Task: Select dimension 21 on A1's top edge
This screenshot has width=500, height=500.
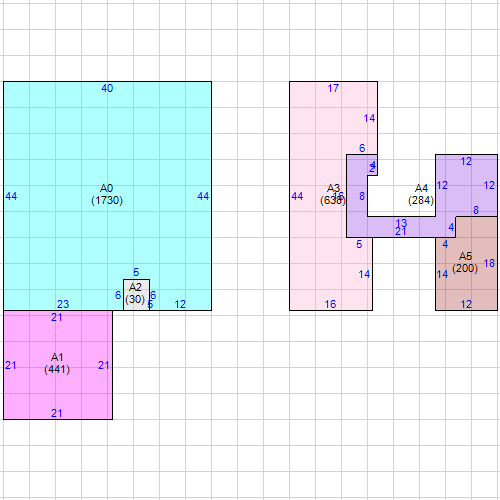Action: click(57, 317)
